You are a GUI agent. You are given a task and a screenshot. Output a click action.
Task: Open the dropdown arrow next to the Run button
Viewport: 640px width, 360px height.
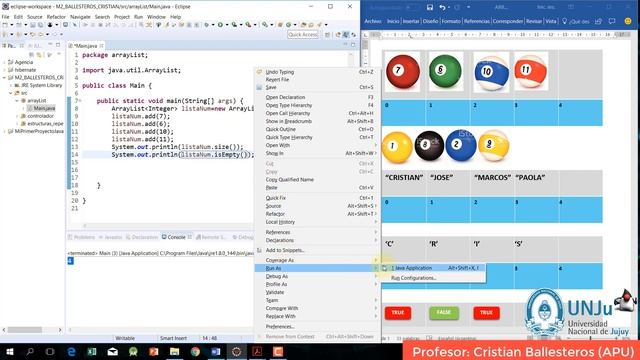click(x=226, y=25)
